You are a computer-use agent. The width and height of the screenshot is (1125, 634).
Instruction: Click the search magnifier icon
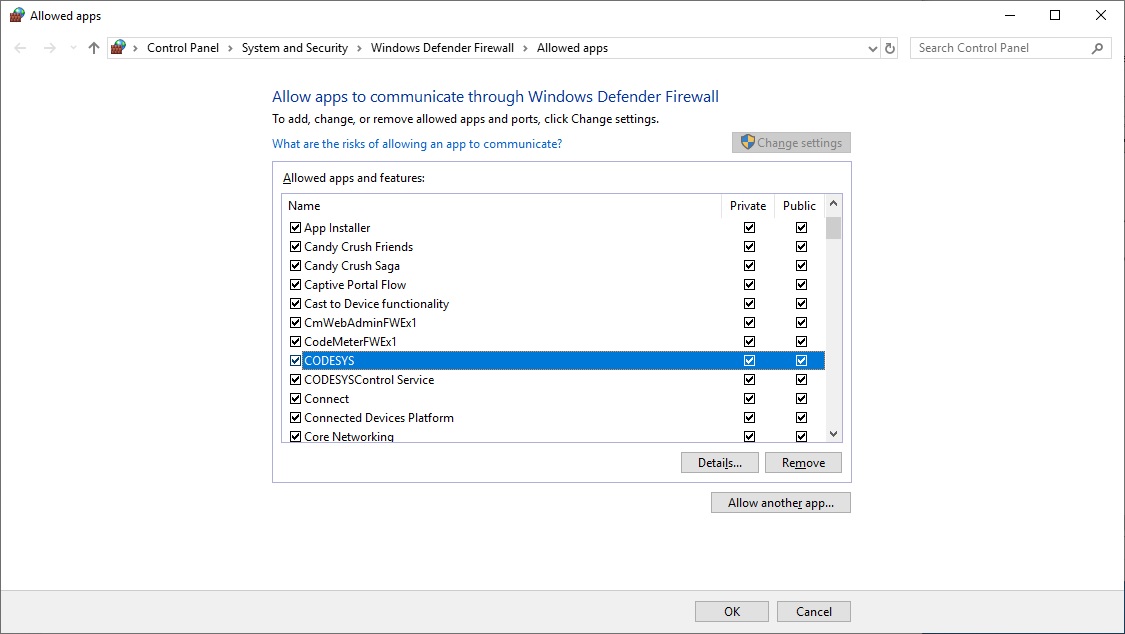pos(1097,48)
